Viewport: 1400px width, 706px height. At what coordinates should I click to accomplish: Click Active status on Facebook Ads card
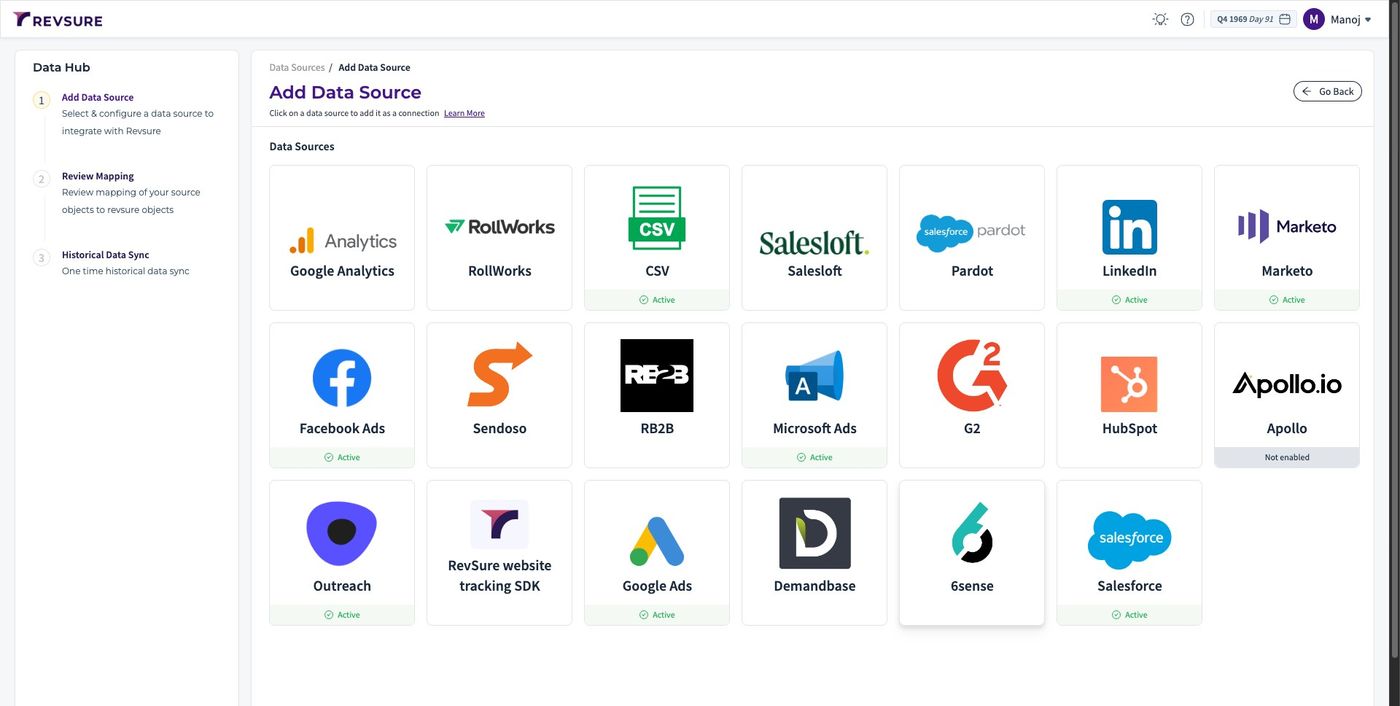coord(342,457)
